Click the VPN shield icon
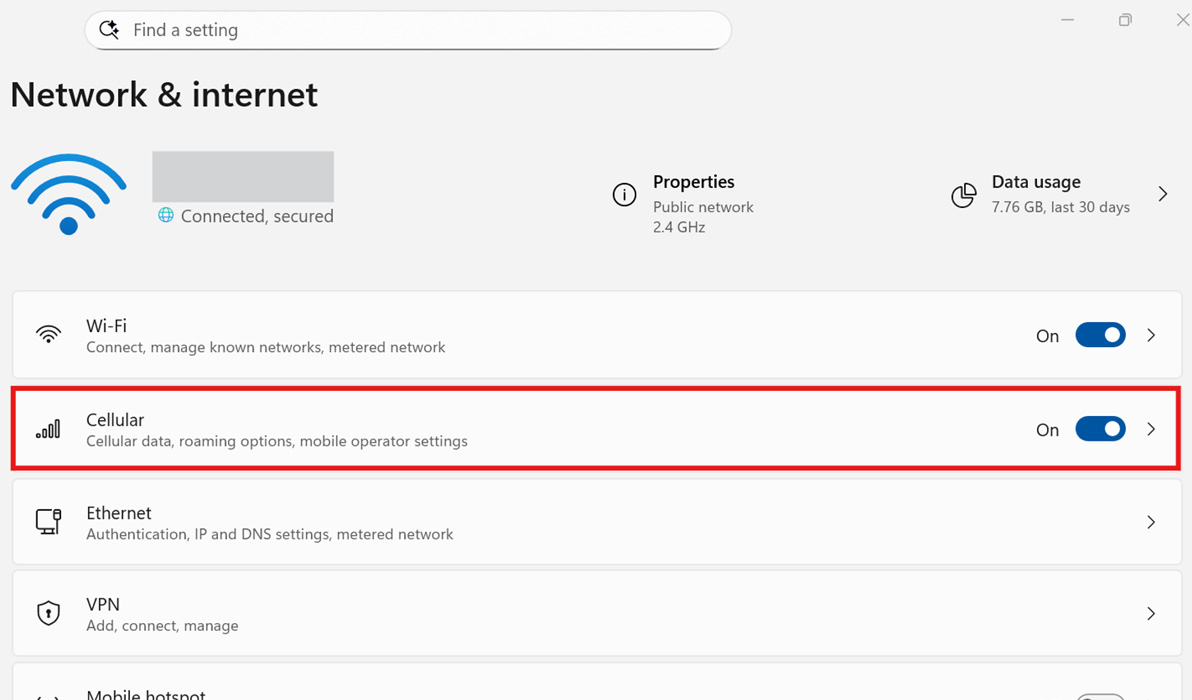 [48, 613]
